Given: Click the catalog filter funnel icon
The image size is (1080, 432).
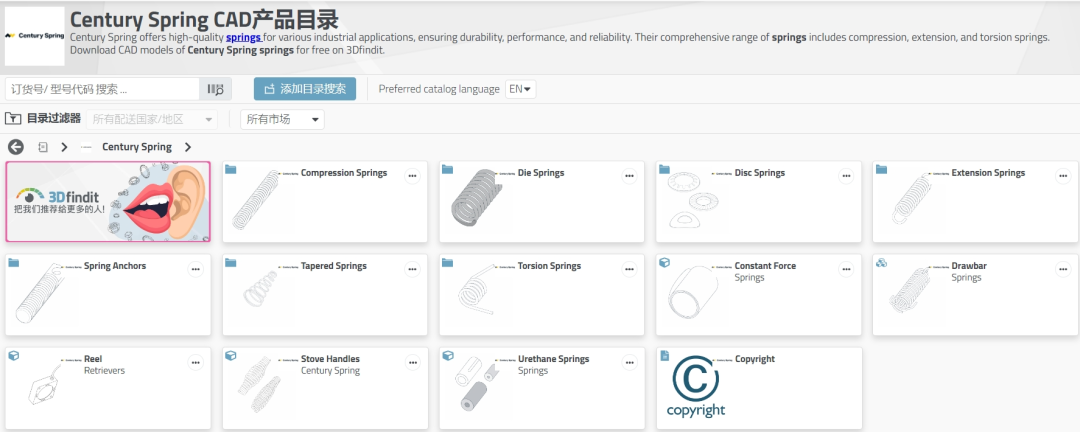Looking at the screenshot, I should point(13,119).
